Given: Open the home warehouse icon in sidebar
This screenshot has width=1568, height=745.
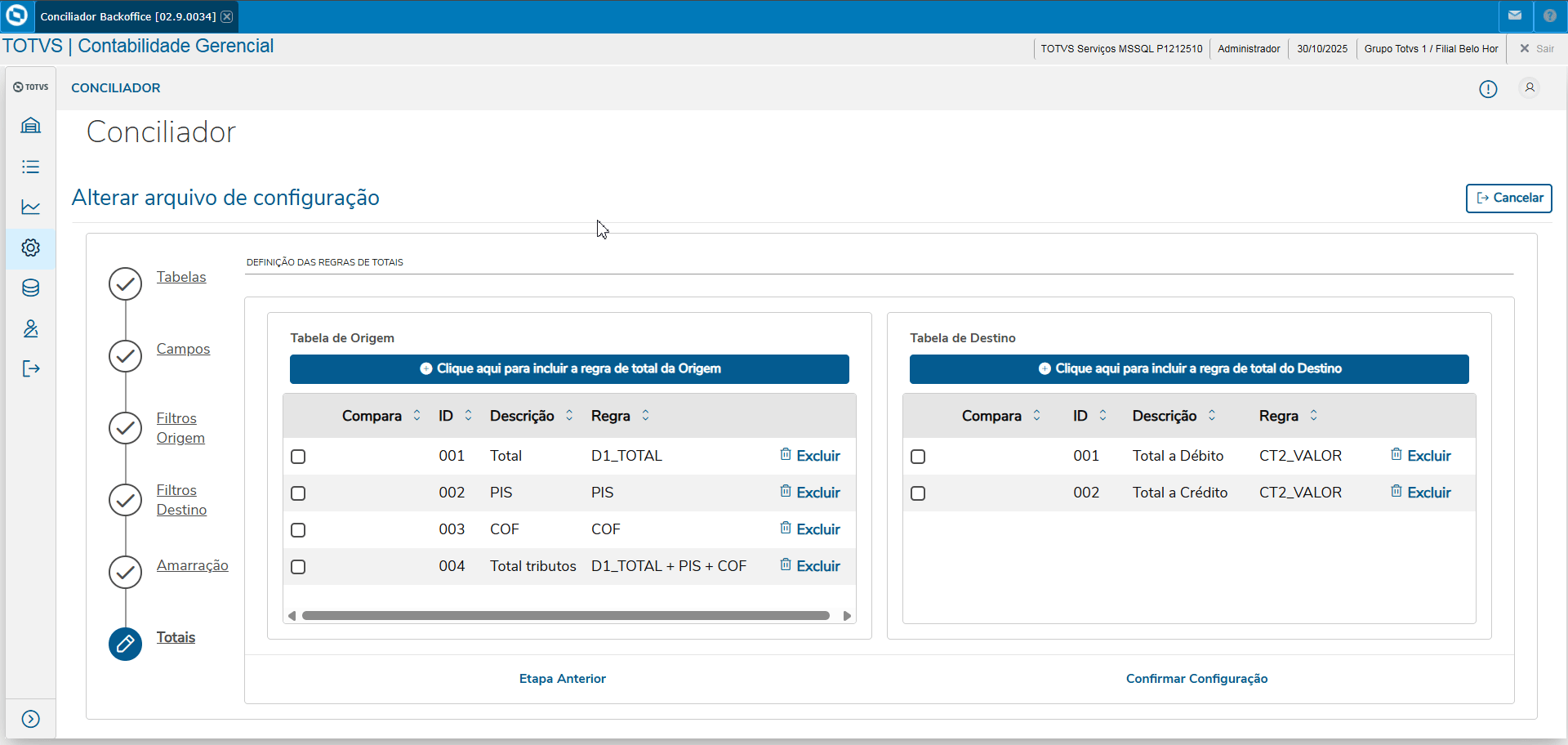Looking at the screenshot, I should pyautogui.click(x=31, y=126).
